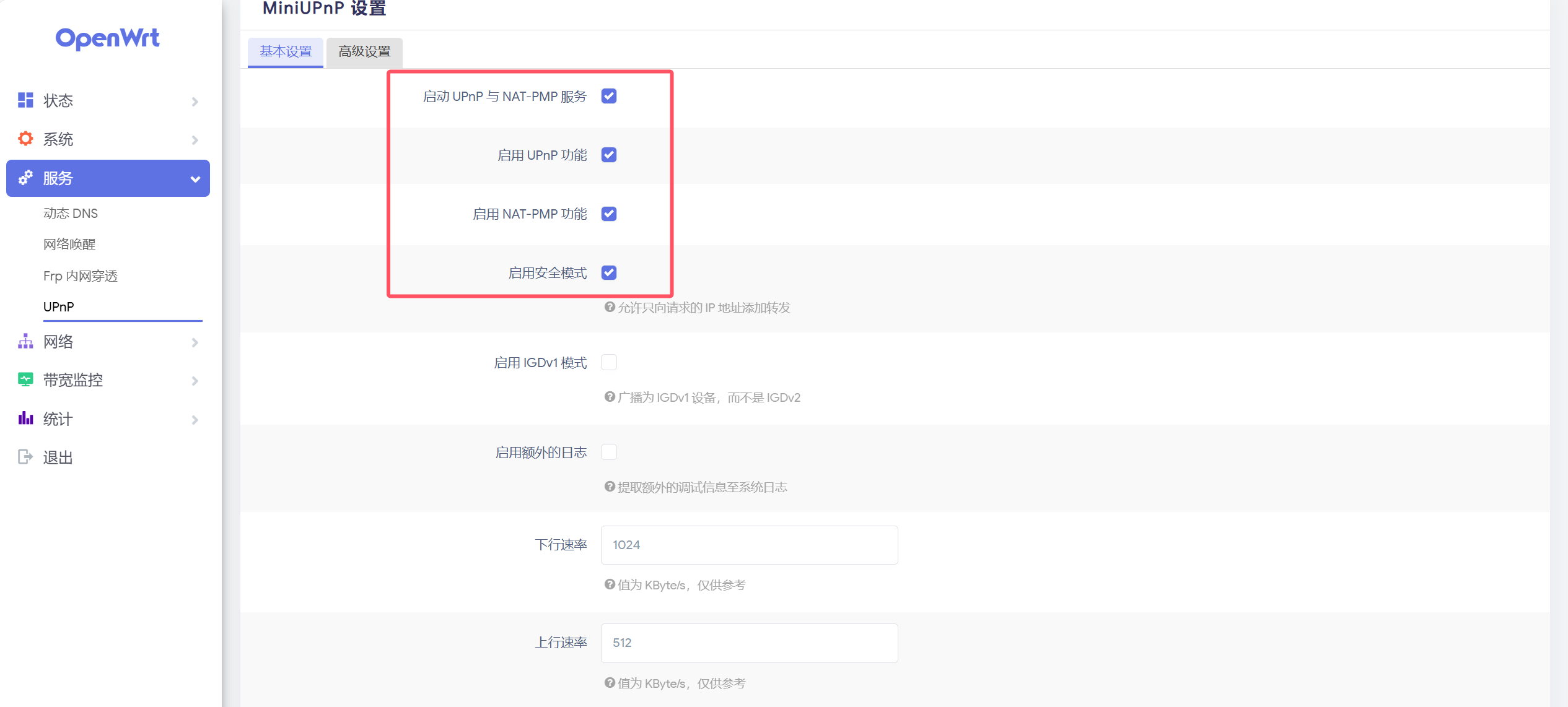Click the 网络 sitemap icon
Viewport: 1568px width, 707px height.
click(x=25, y=341)
